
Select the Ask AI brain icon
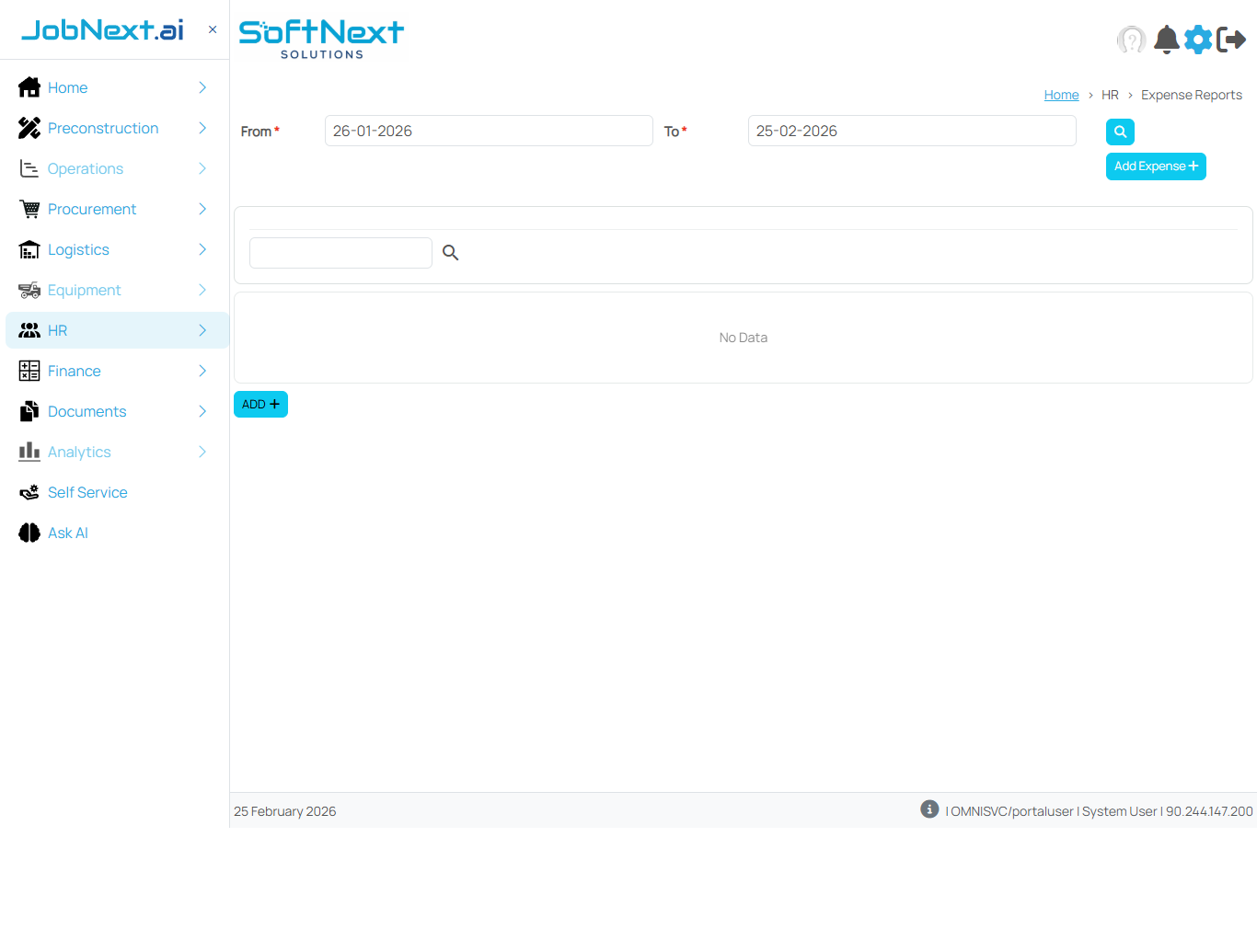click(29, 533)
